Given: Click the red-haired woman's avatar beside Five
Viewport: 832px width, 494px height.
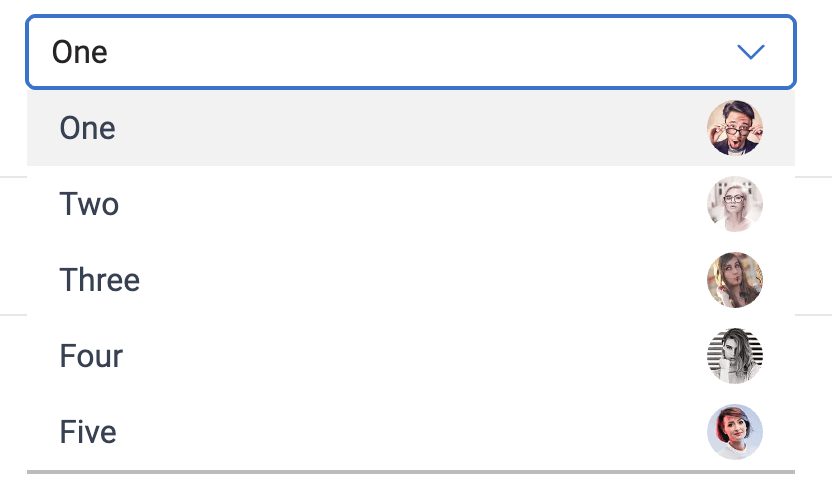Looking at the screenshot, I should [x=735, y=432].
